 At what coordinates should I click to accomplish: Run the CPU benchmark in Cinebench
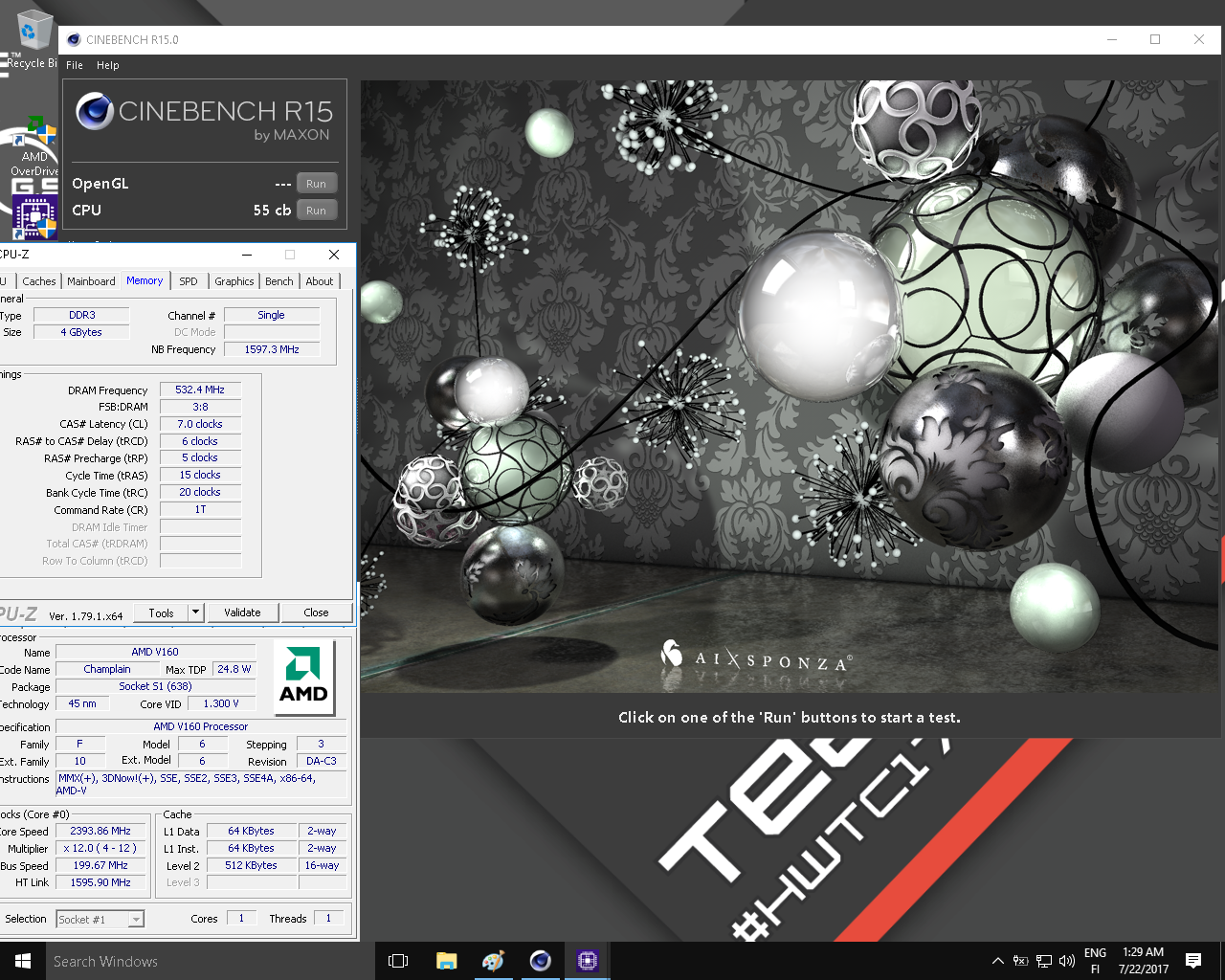pos(316,211)
